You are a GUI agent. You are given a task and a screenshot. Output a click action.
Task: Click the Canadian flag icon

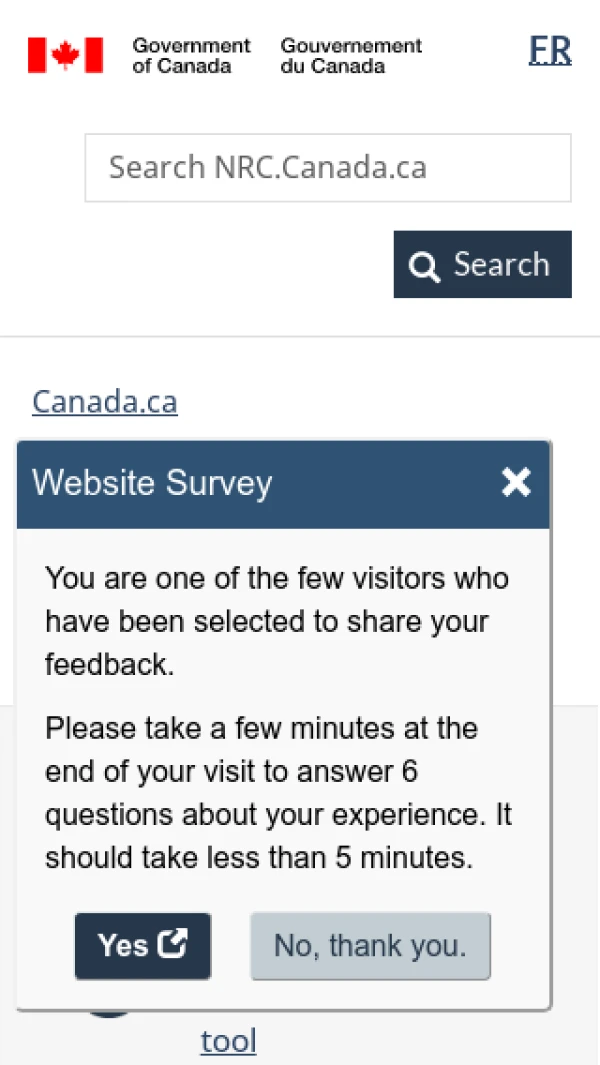[65, 55]
